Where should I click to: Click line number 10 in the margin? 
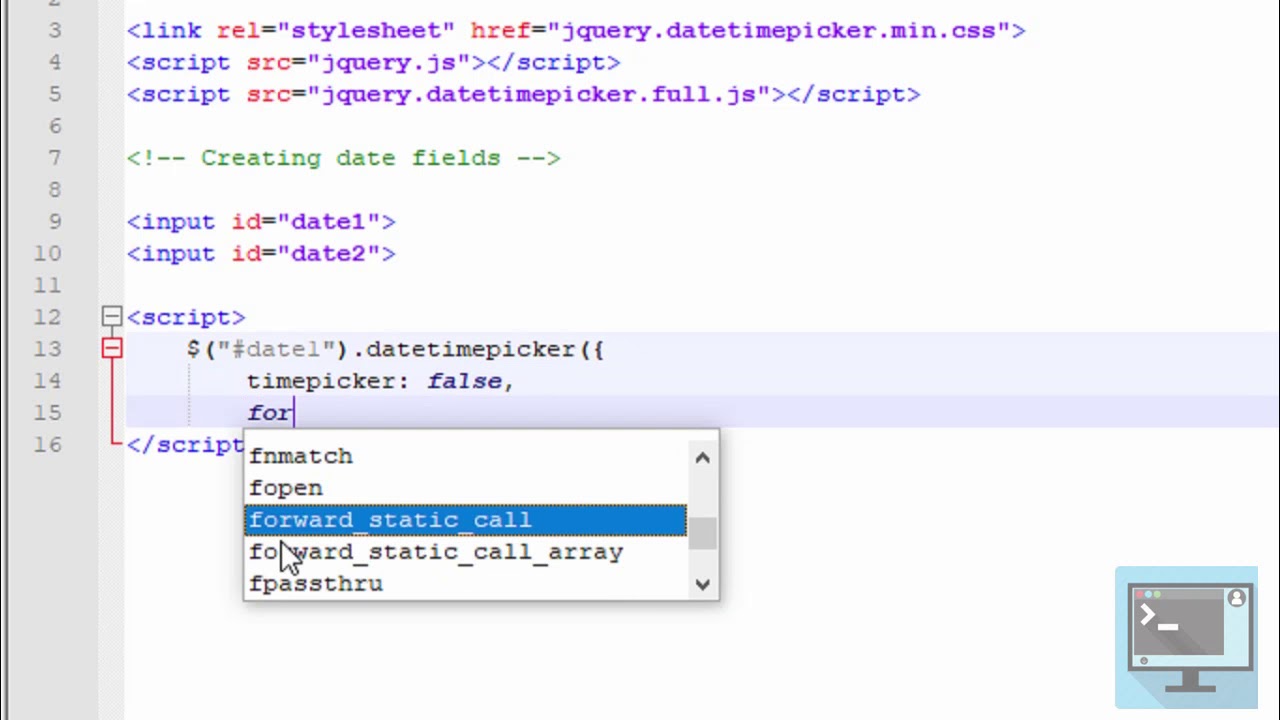click(x=47, y=254)
